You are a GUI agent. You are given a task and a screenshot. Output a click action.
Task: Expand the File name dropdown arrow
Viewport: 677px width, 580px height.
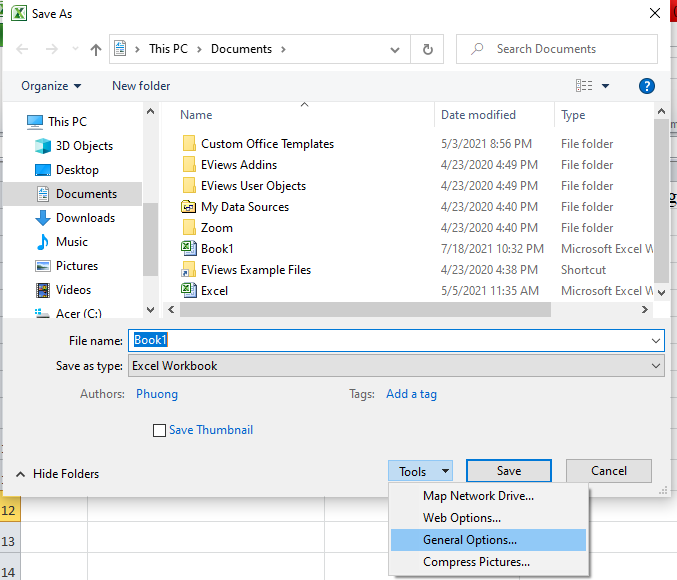click(655, 341)
